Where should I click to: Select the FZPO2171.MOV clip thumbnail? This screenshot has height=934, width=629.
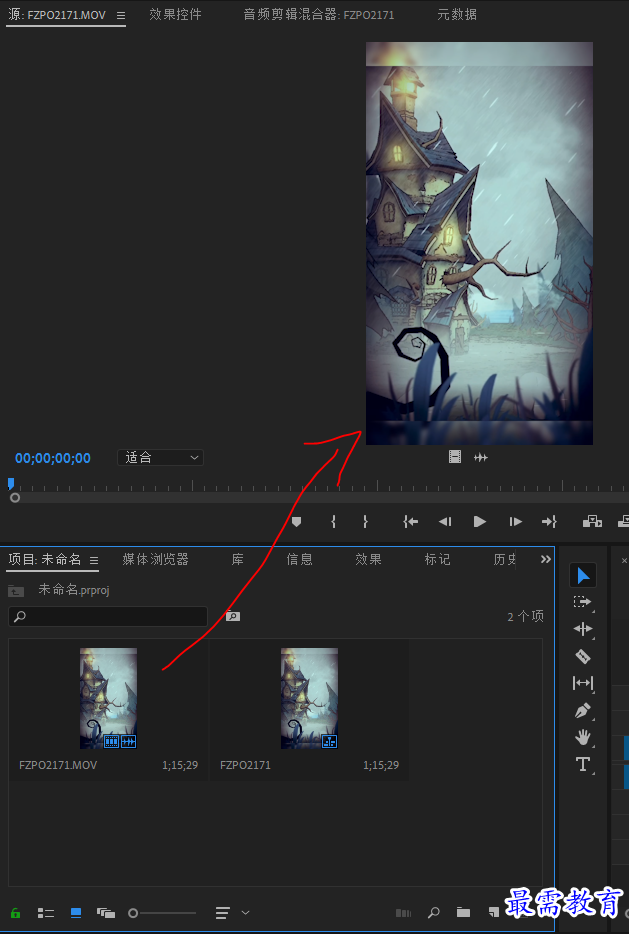(108, 698)
